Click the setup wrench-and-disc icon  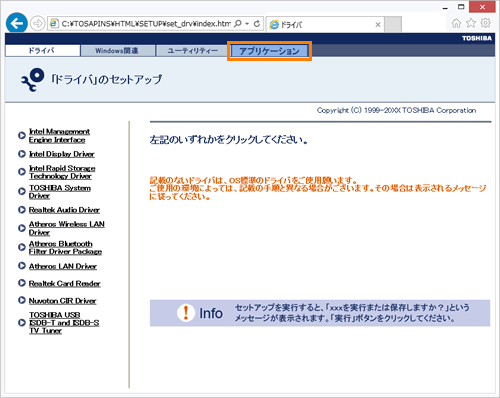pos(32,80)
